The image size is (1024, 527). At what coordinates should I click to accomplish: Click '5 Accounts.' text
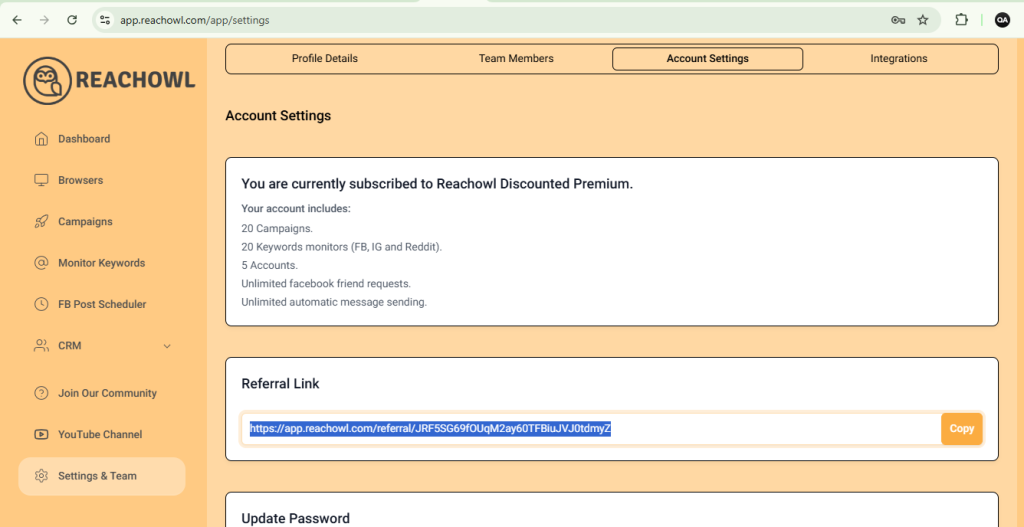click(x=269, y=266)
